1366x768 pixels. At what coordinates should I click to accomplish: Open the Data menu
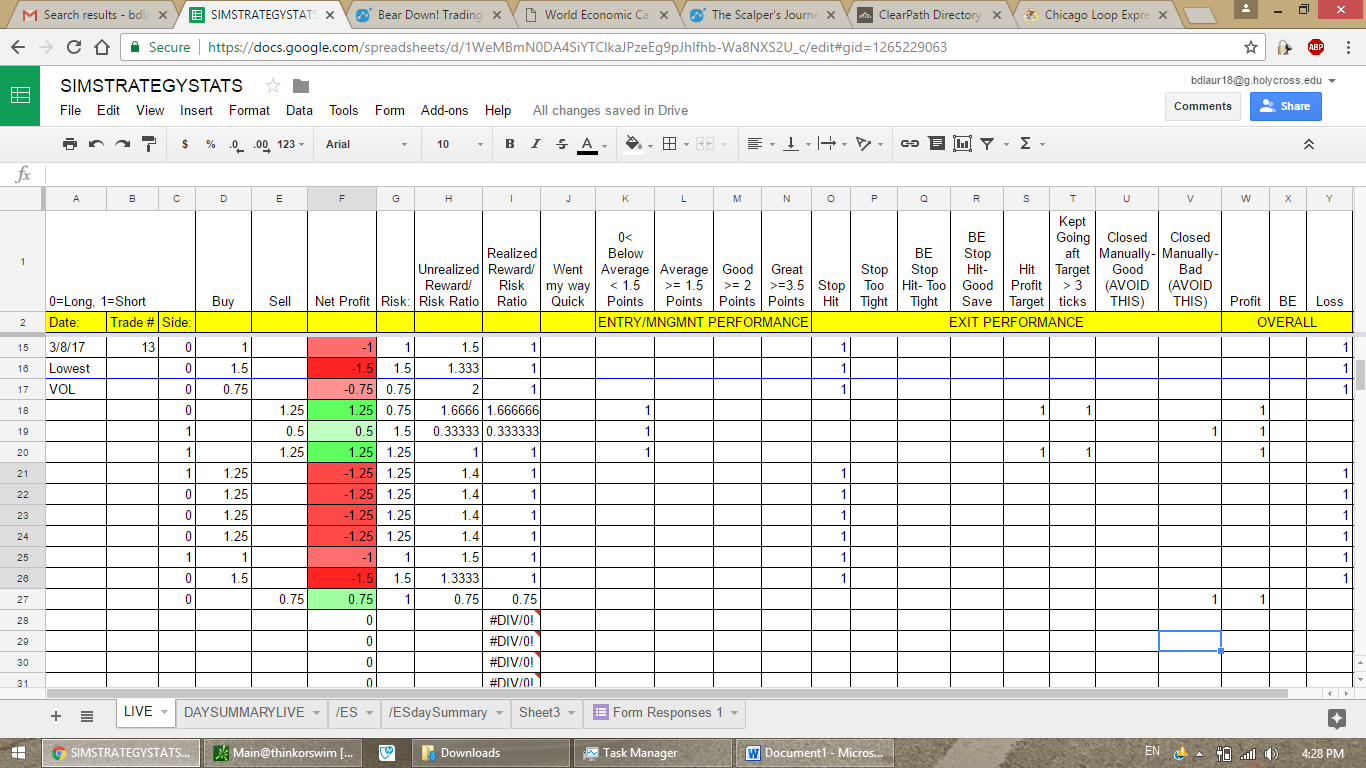(x=299, y=110)
